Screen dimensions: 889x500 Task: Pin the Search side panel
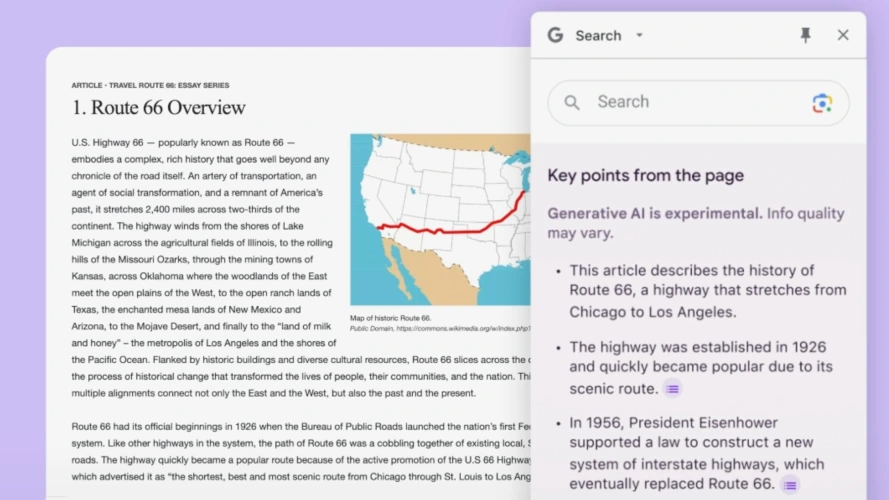pos(806,35)
